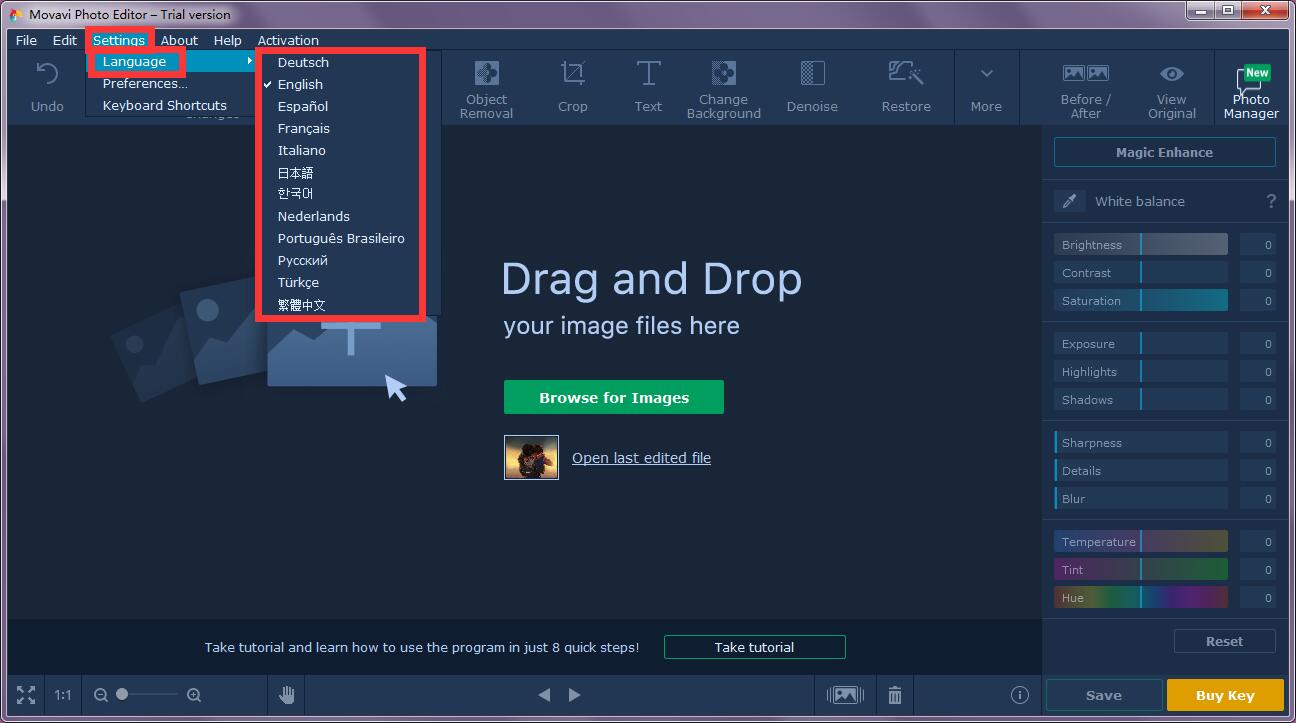Click the Saturation slider

(x=1141, y=300)
